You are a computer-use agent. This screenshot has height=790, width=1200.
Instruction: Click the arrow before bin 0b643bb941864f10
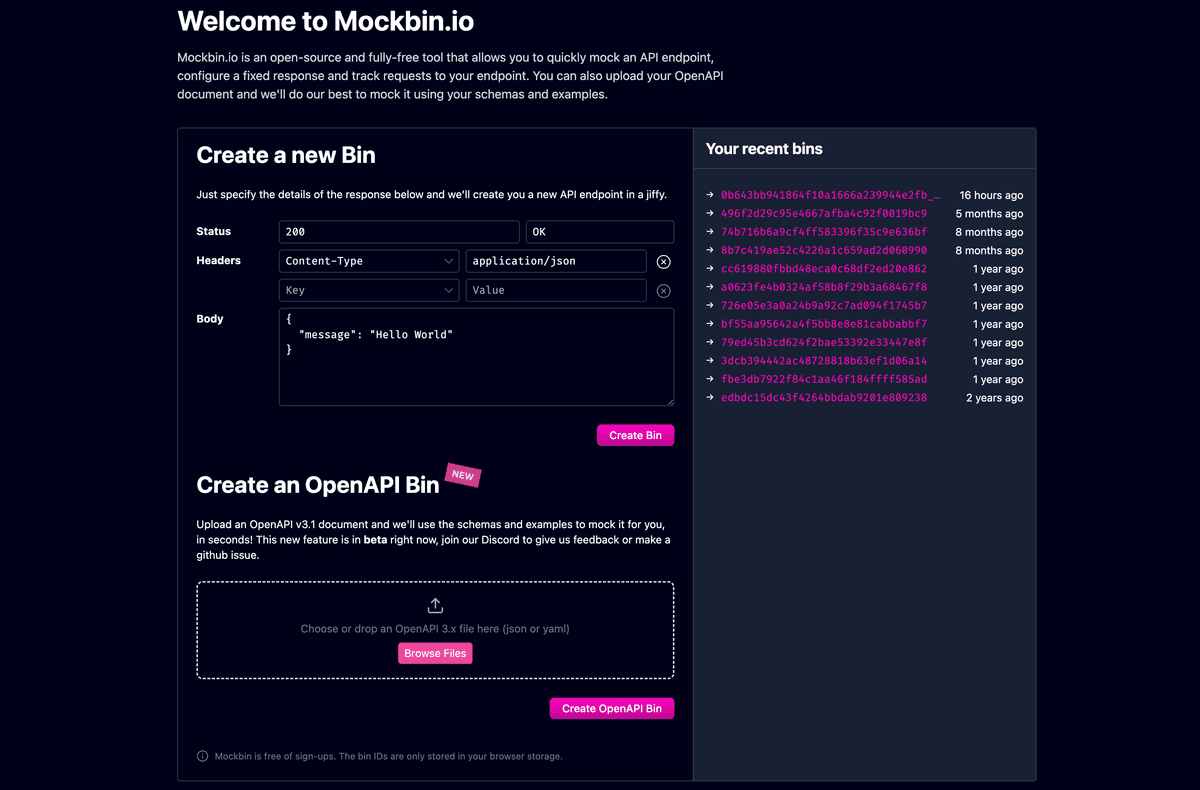708,195
